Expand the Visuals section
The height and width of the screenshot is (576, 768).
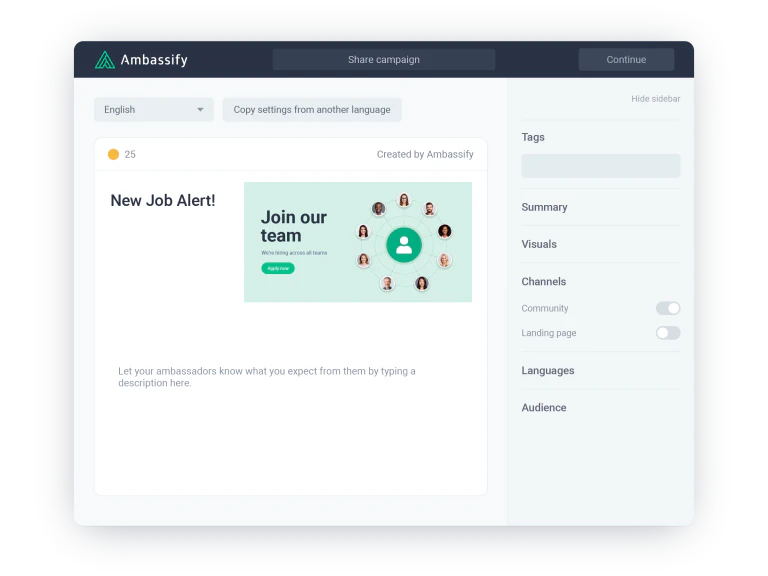[x=539, y=244]
